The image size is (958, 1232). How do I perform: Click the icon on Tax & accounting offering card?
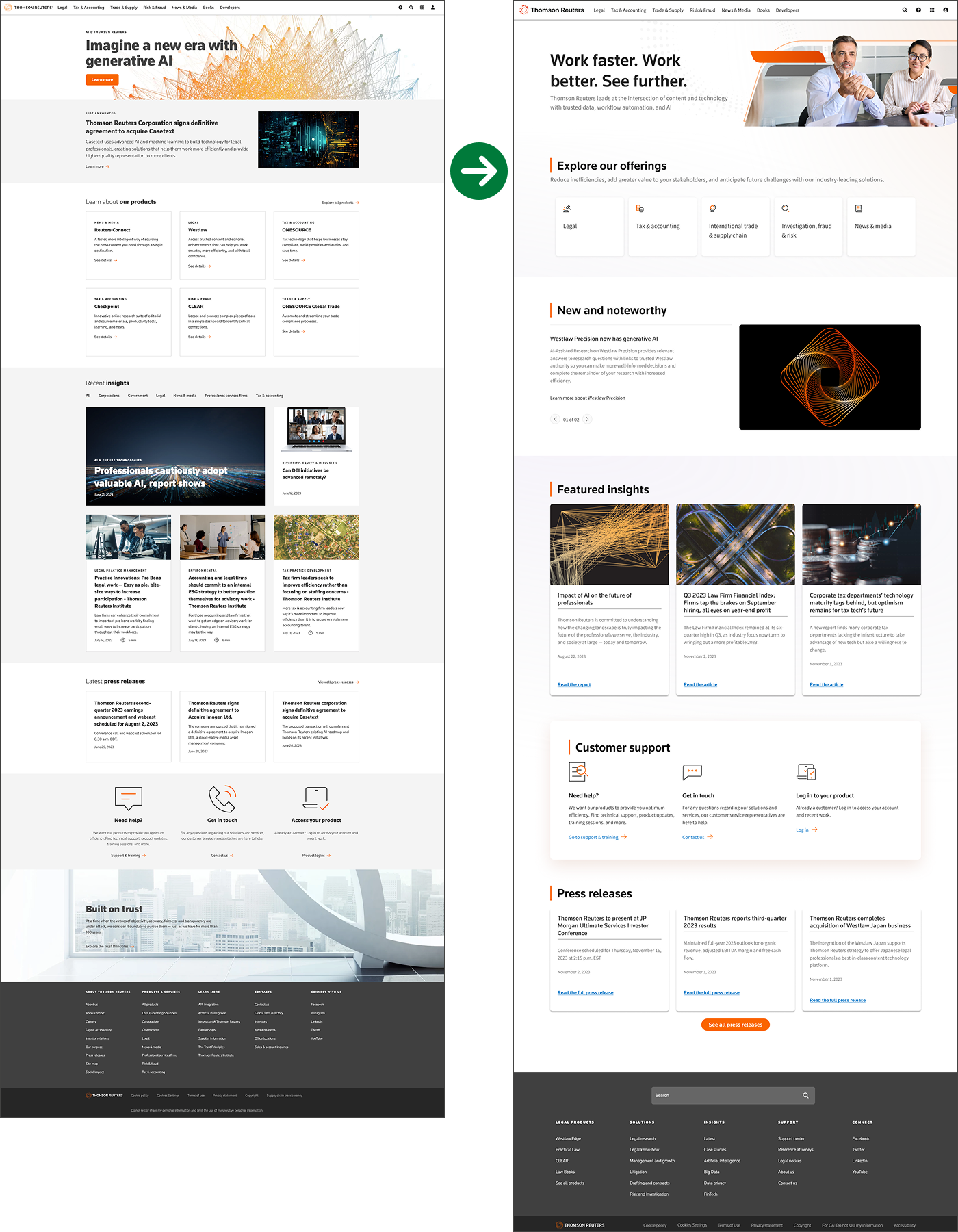click(640, 209)
